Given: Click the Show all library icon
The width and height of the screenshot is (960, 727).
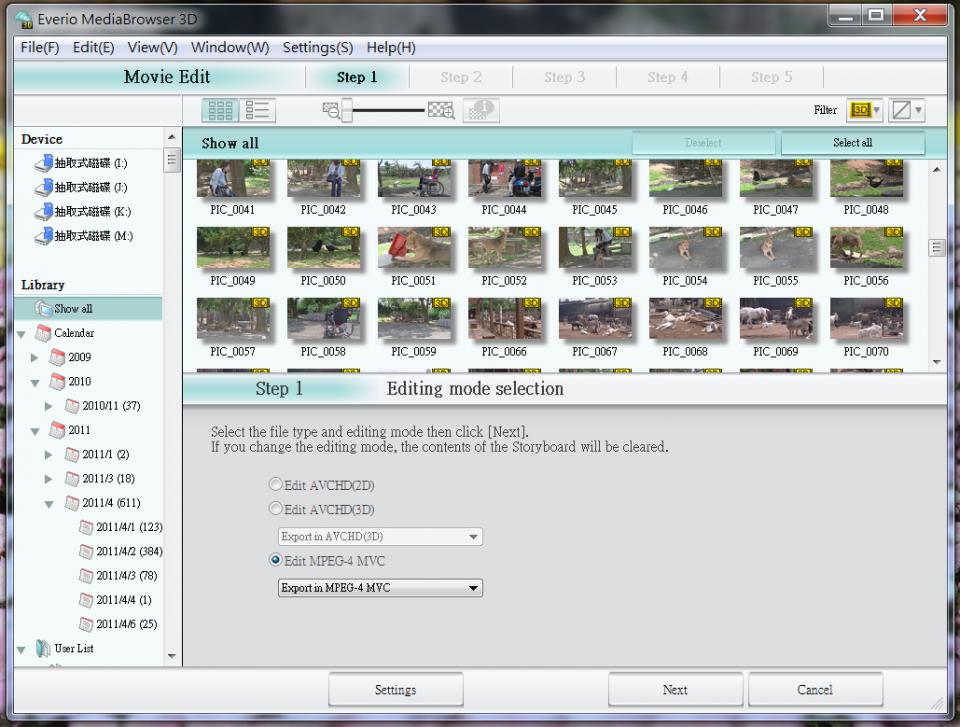Looking at the screenshot, I should click(x=44, y=309).
